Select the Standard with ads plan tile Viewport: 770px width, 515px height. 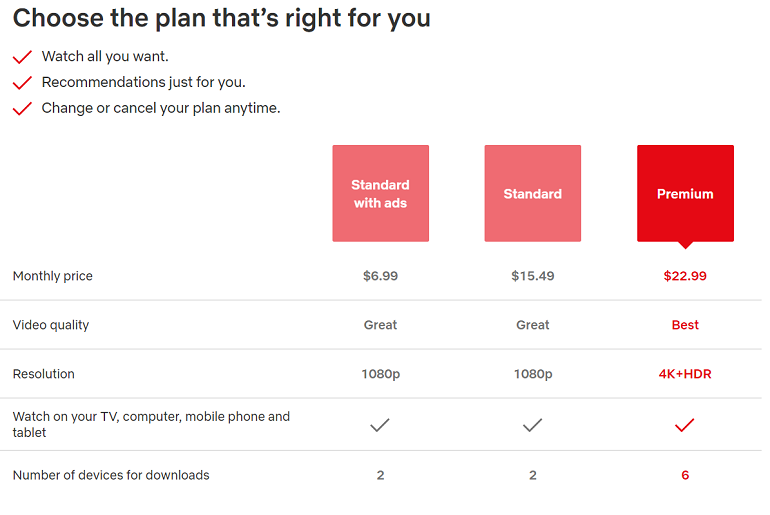coord(380,193)
